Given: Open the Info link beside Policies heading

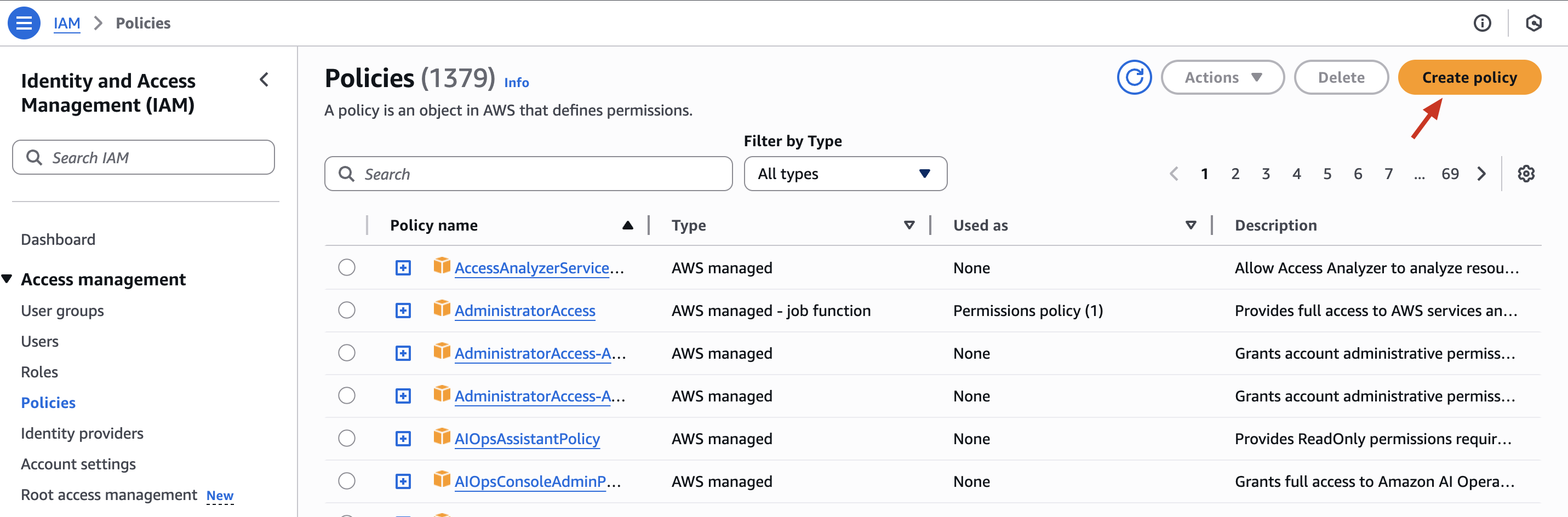Looking at the screenshot, I should coord(516,83).
